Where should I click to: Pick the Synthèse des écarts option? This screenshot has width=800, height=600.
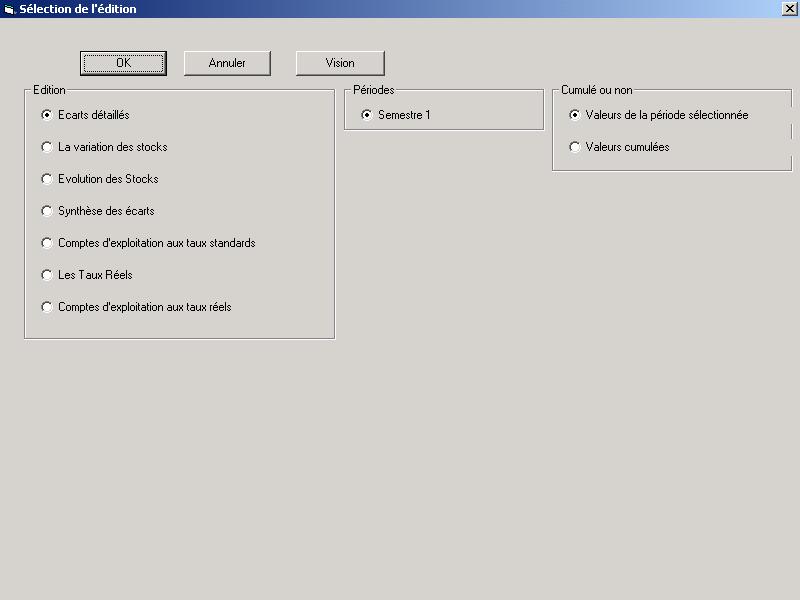pos(97,211)
